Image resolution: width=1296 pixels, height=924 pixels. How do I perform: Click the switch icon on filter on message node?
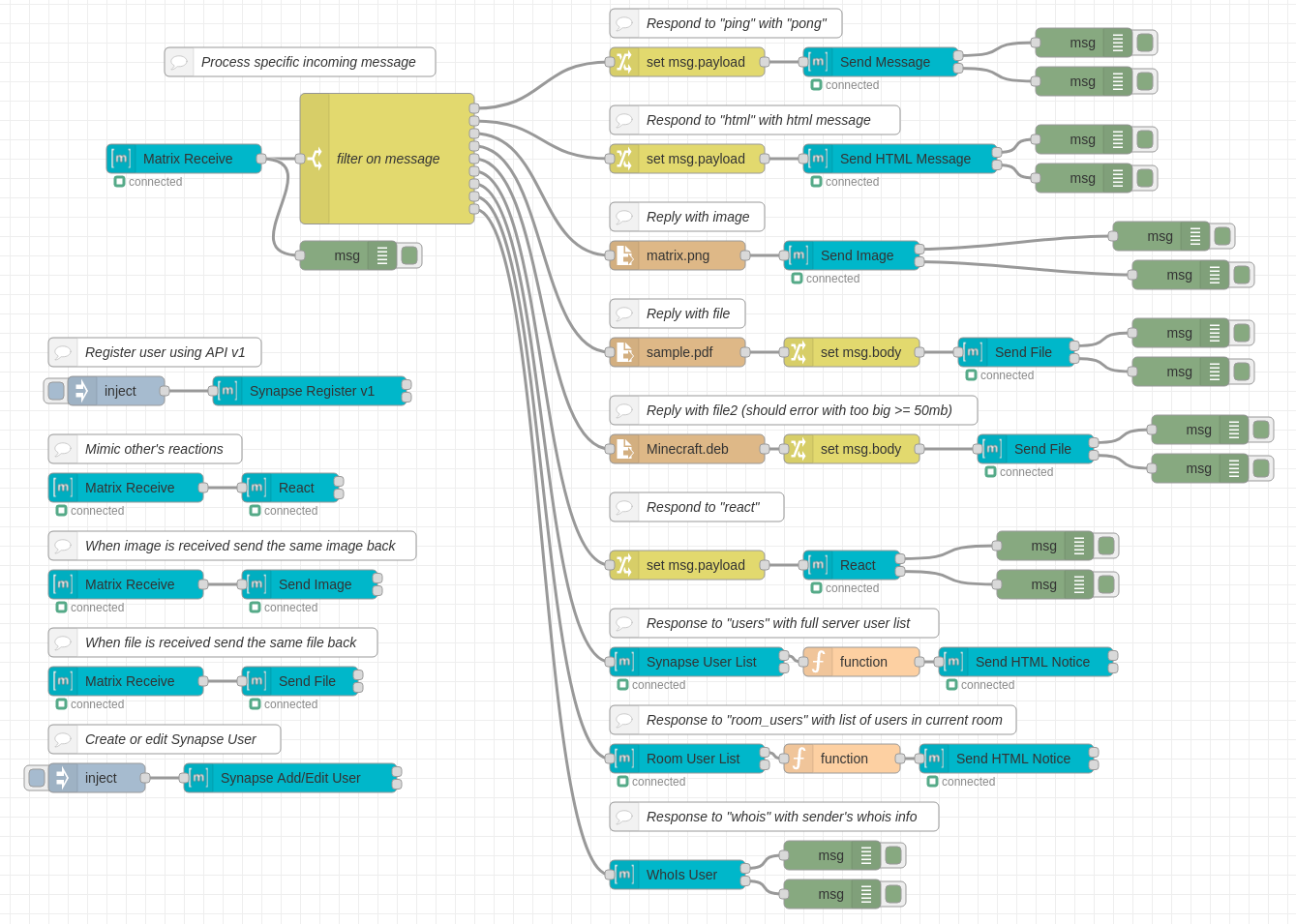coord(316,159)
